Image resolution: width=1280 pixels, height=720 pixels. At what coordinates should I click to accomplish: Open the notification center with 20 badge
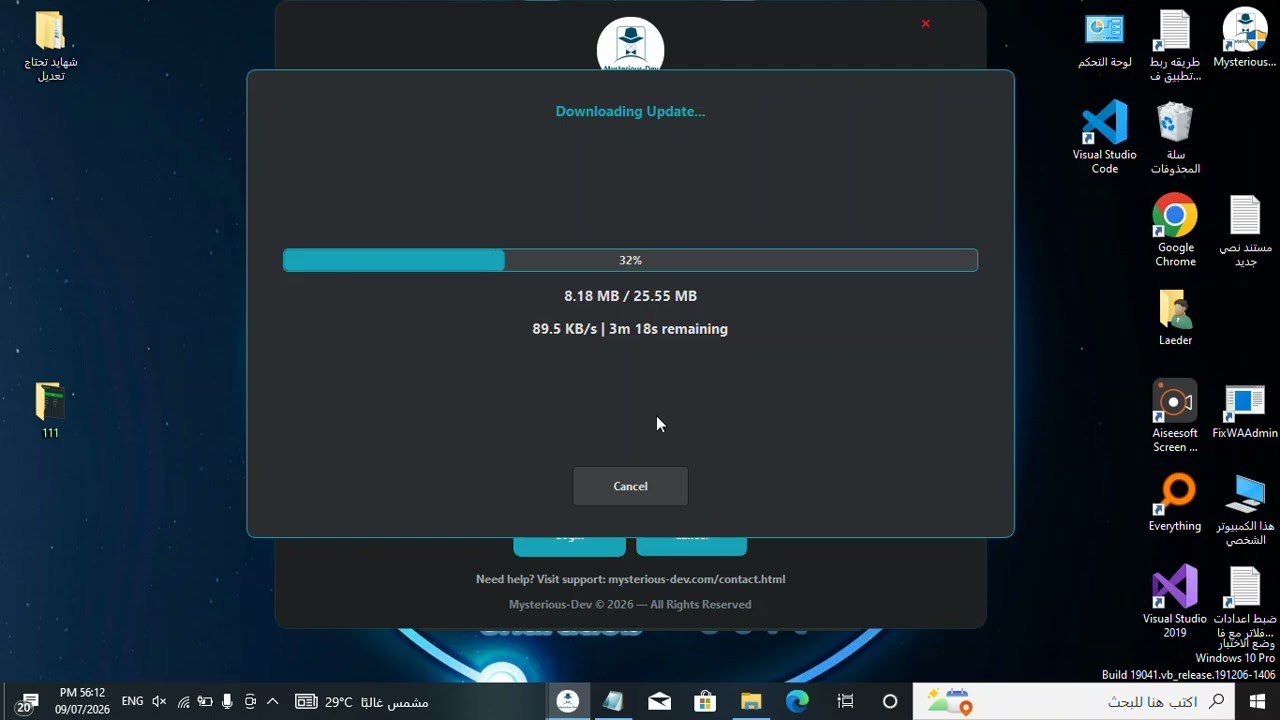pos(26,703)
